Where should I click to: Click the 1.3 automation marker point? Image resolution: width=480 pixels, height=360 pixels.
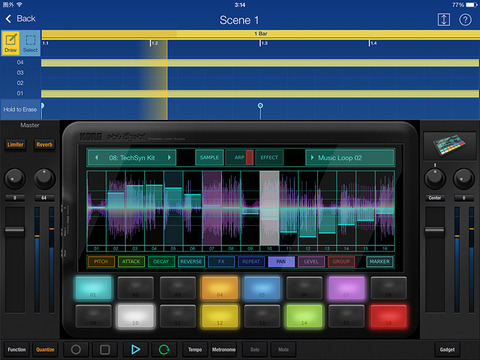point(260,106)
